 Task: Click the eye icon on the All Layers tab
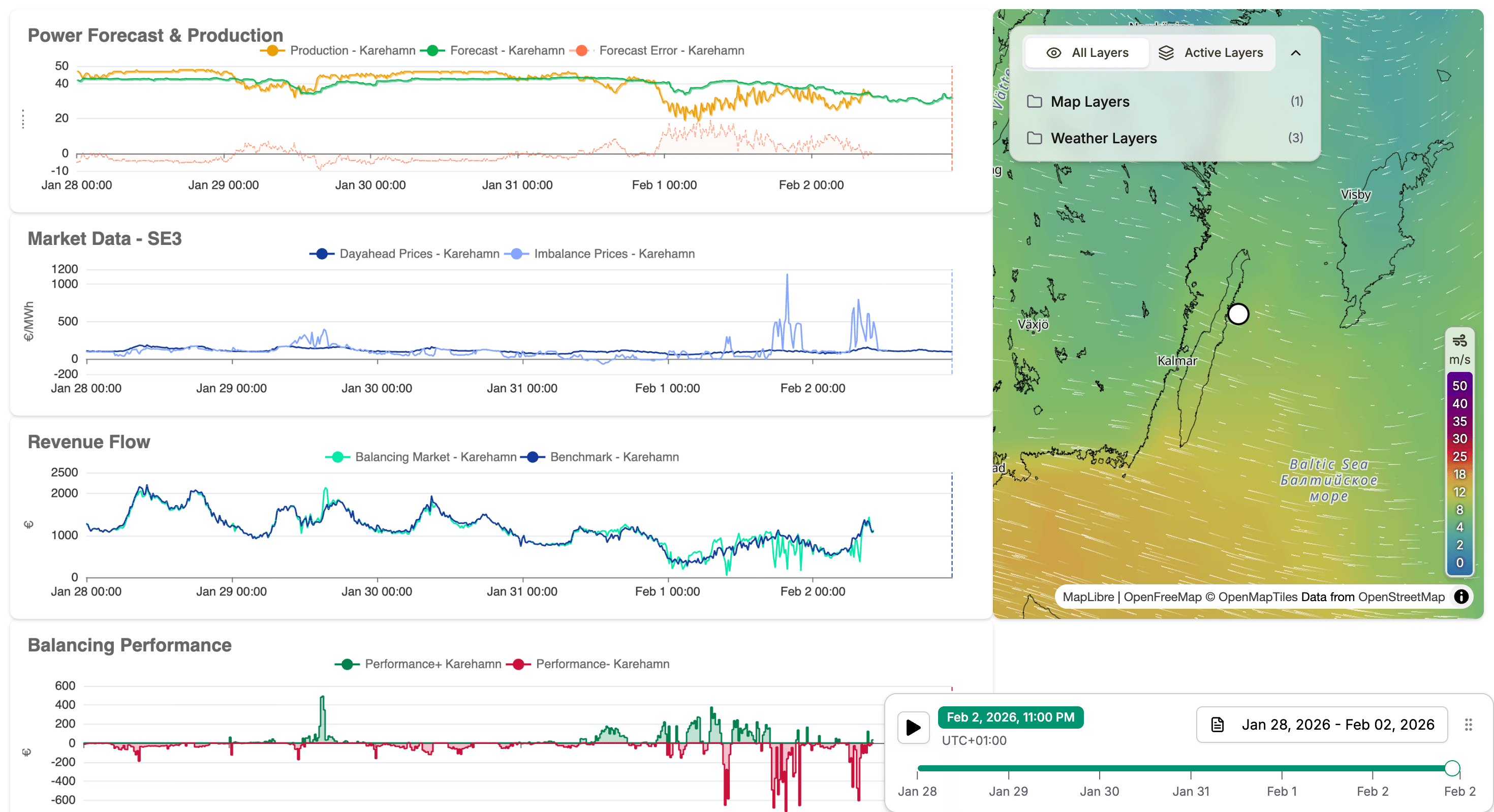pos(1054,52)
